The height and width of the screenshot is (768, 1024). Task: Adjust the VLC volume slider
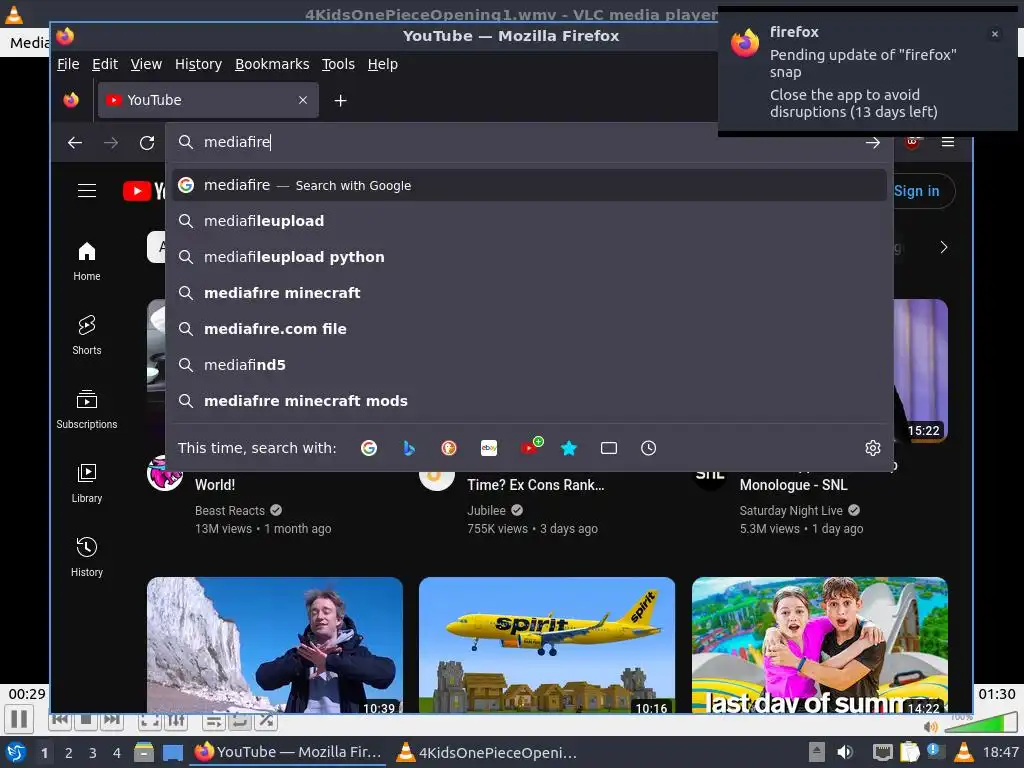point(980,724)
